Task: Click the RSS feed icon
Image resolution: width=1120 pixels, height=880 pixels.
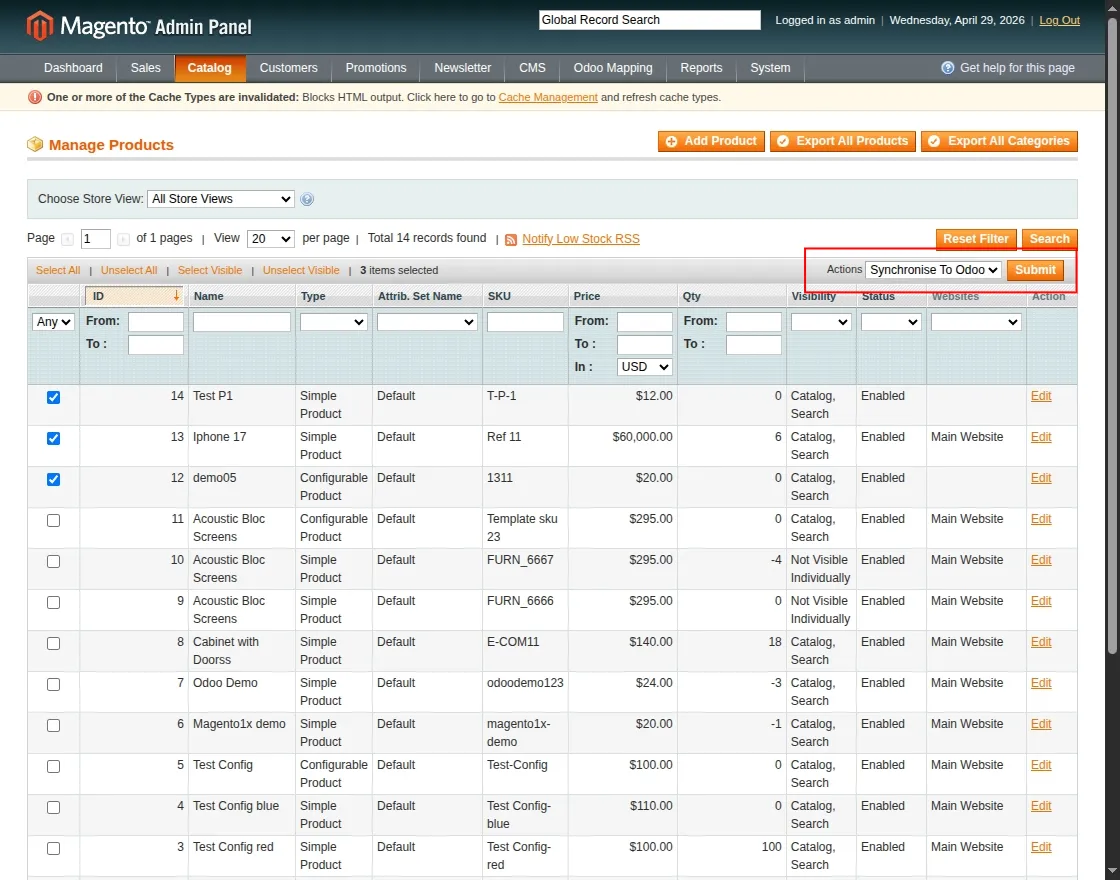Action: [511, 240]
